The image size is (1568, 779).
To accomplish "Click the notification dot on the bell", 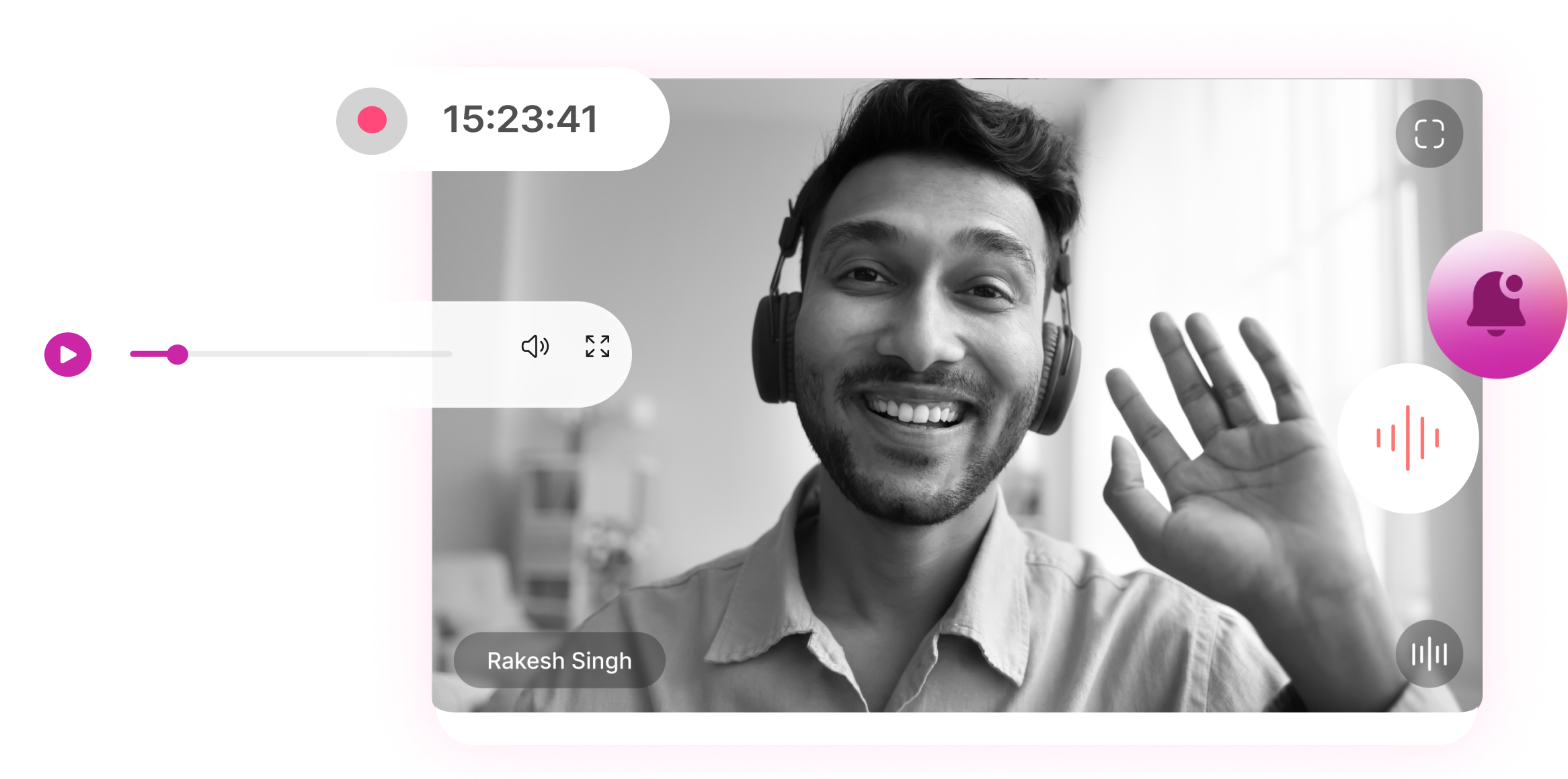I will [1514, 283].
